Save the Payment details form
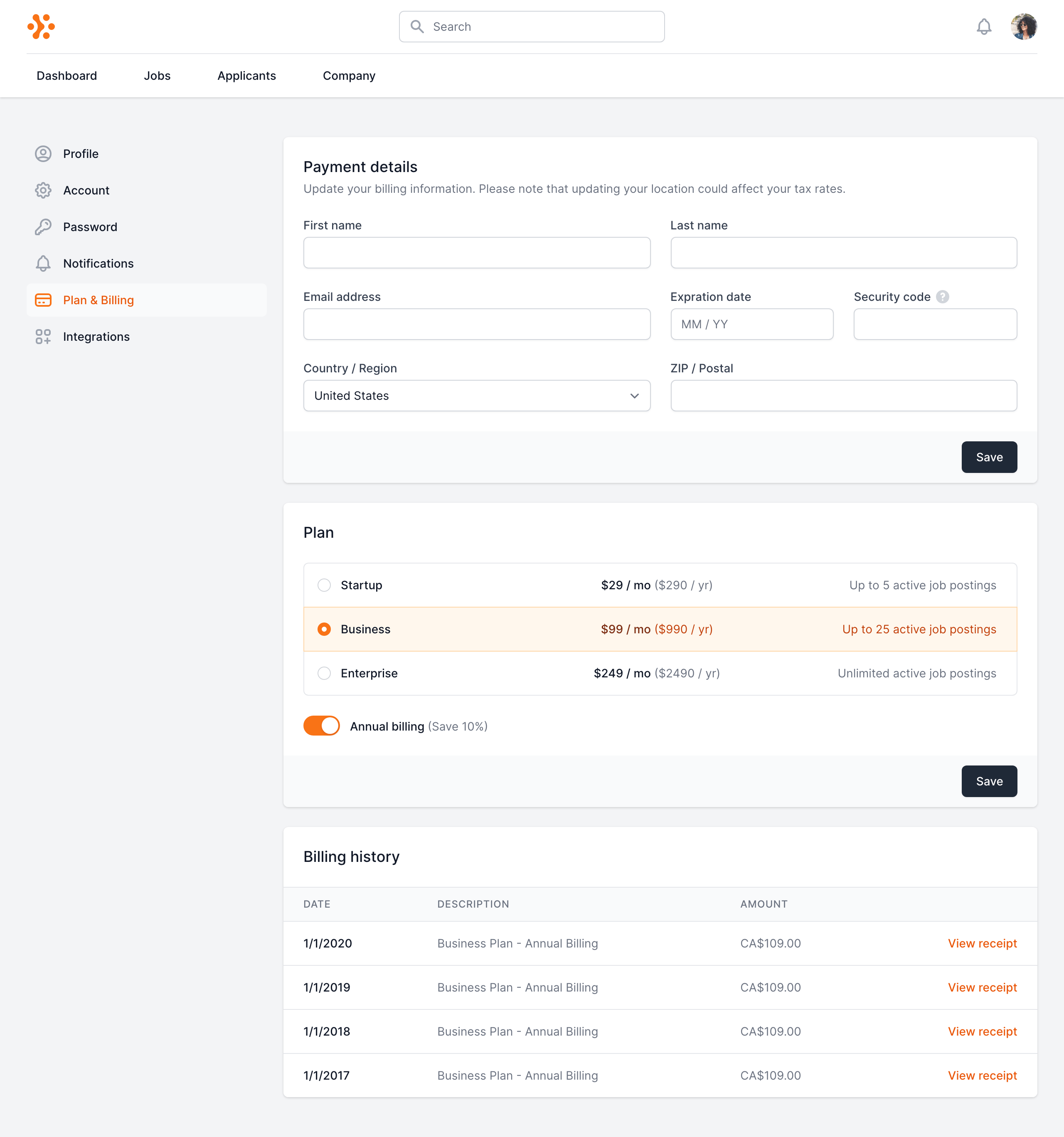Screen dimensions: 1064x1137 click(988, 457)
